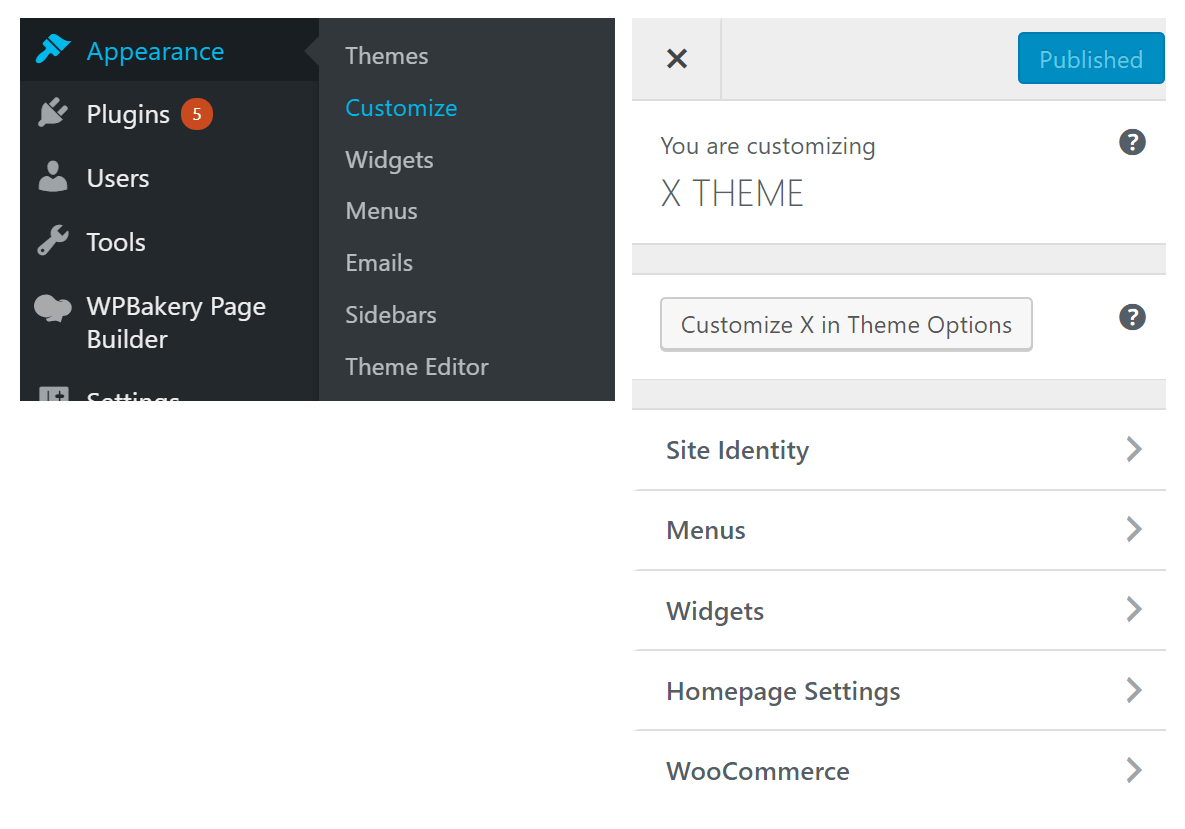Click the help icon beside X THEME
1185x829 pixels.
pos(1131,142)
